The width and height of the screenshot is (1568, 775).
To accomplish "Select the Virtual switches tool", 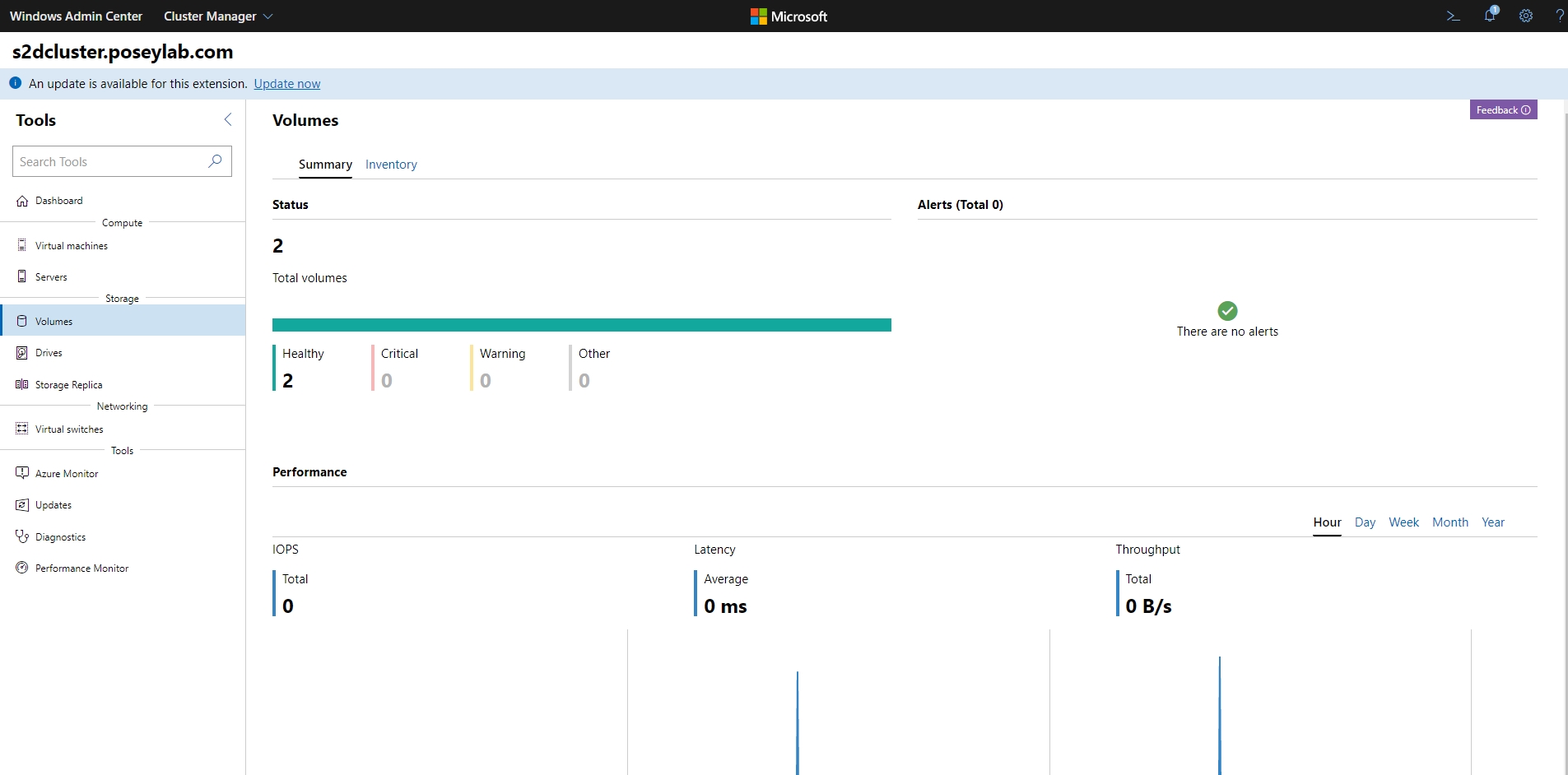I will pos(70,429).
